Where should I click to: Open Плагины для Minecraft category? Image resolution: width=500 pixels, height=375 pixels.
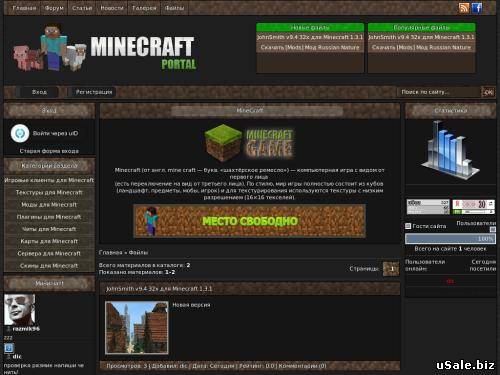(49, 217)
